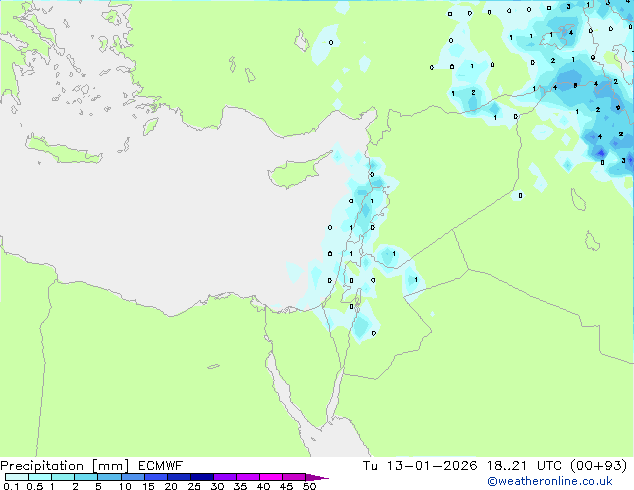Click the ECMWF model label
This screenshot has height=490, width=634.
[x=161, y=466]
